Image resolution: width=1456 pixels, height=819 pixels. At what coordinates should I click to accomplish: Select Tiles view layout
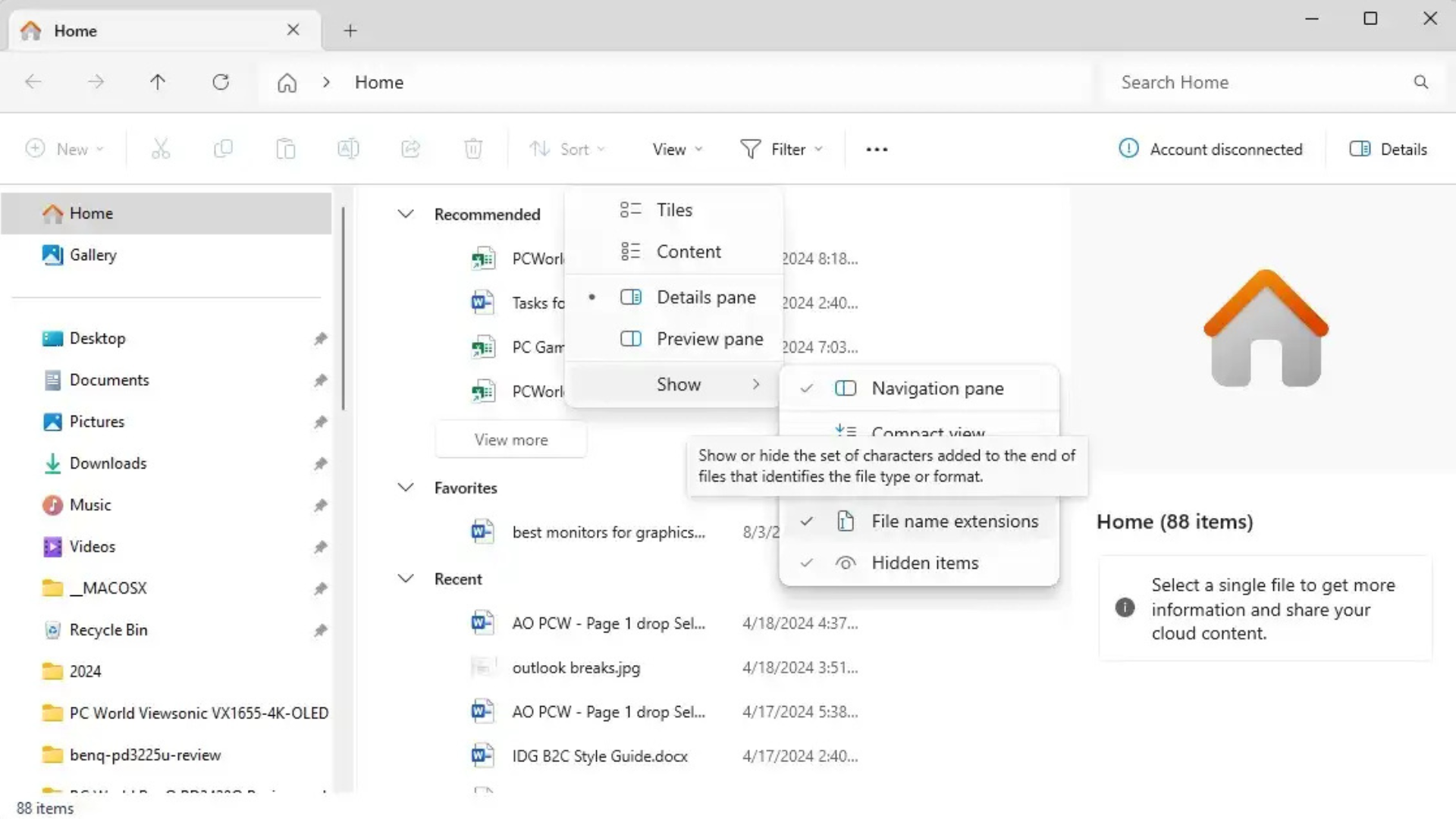pos(673,210)
